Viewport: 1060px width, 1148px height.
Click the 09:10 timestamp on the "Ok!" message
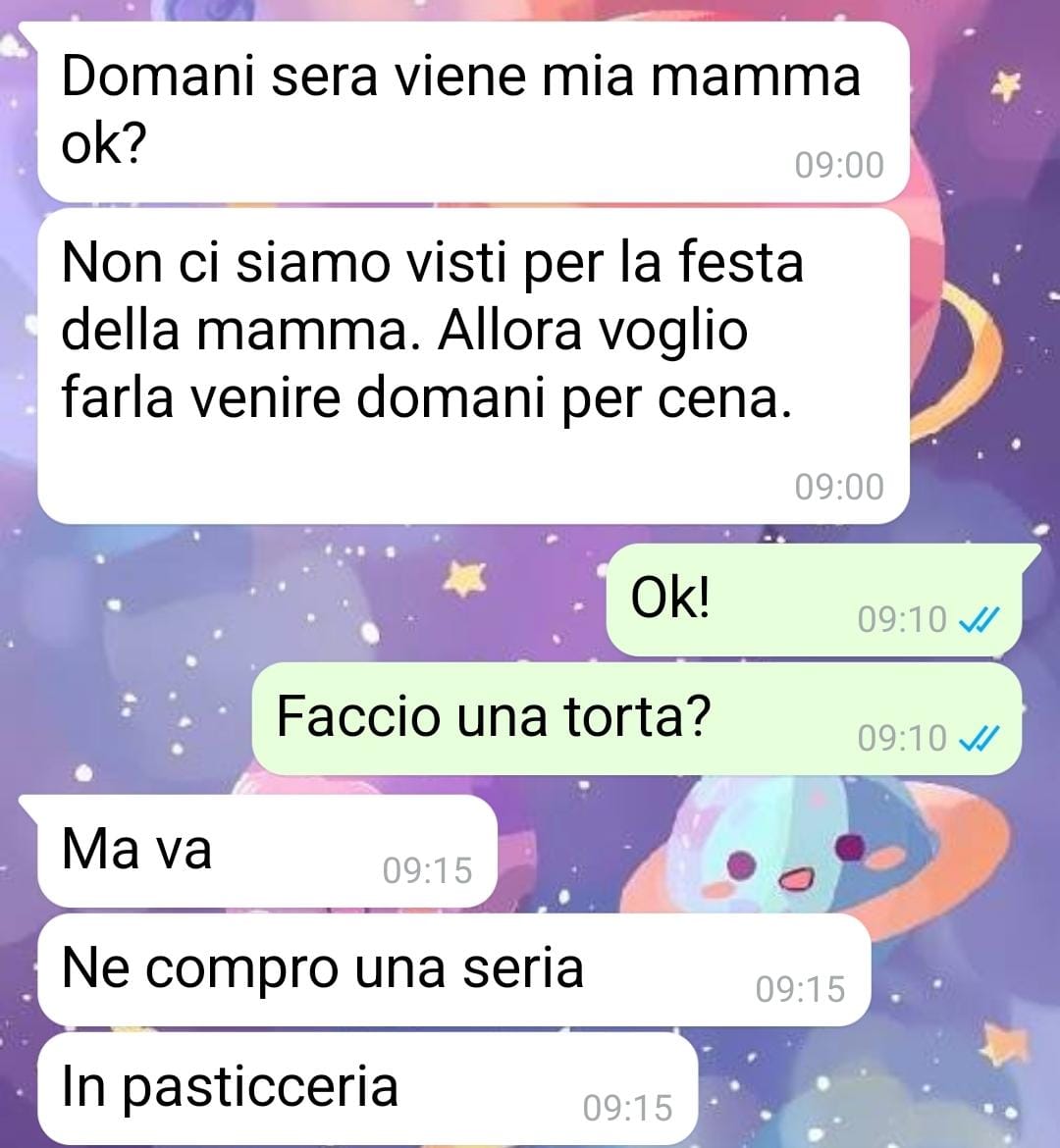[903, 620]
